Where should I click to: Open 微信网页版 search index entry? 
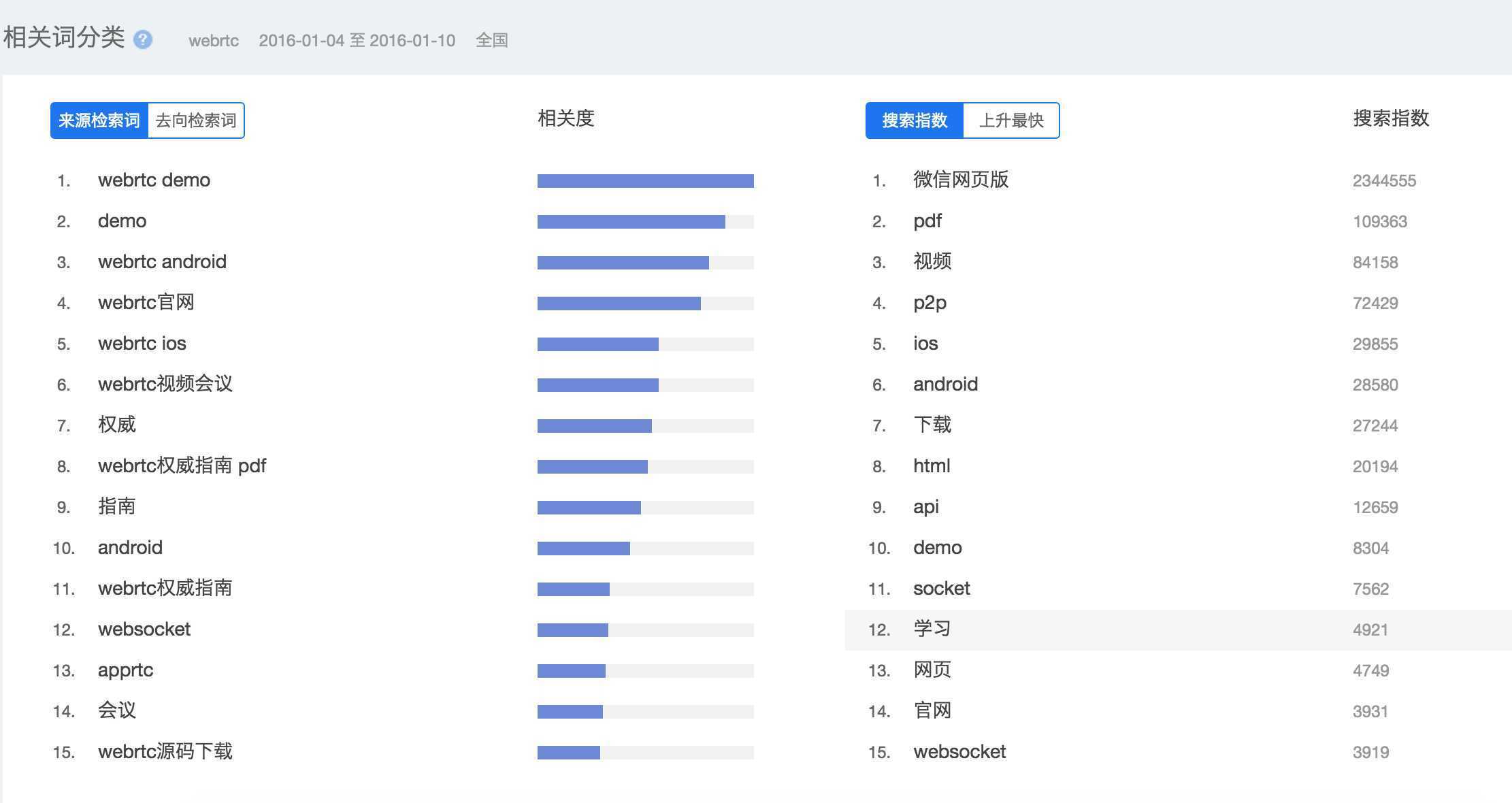961,180
